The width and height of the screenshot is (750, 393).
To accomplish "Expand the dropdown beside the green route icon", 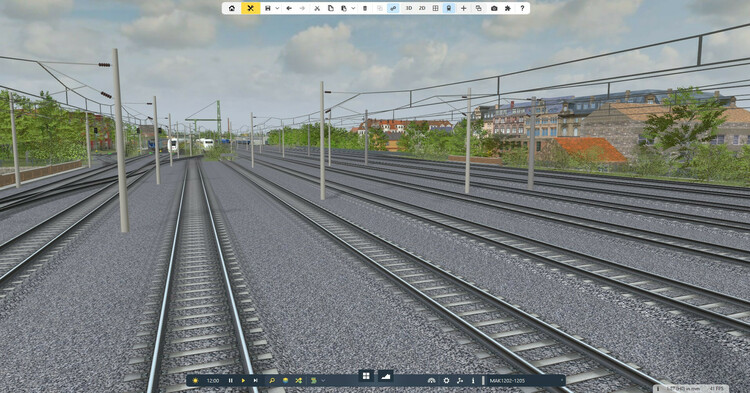I will click(323, 381).
